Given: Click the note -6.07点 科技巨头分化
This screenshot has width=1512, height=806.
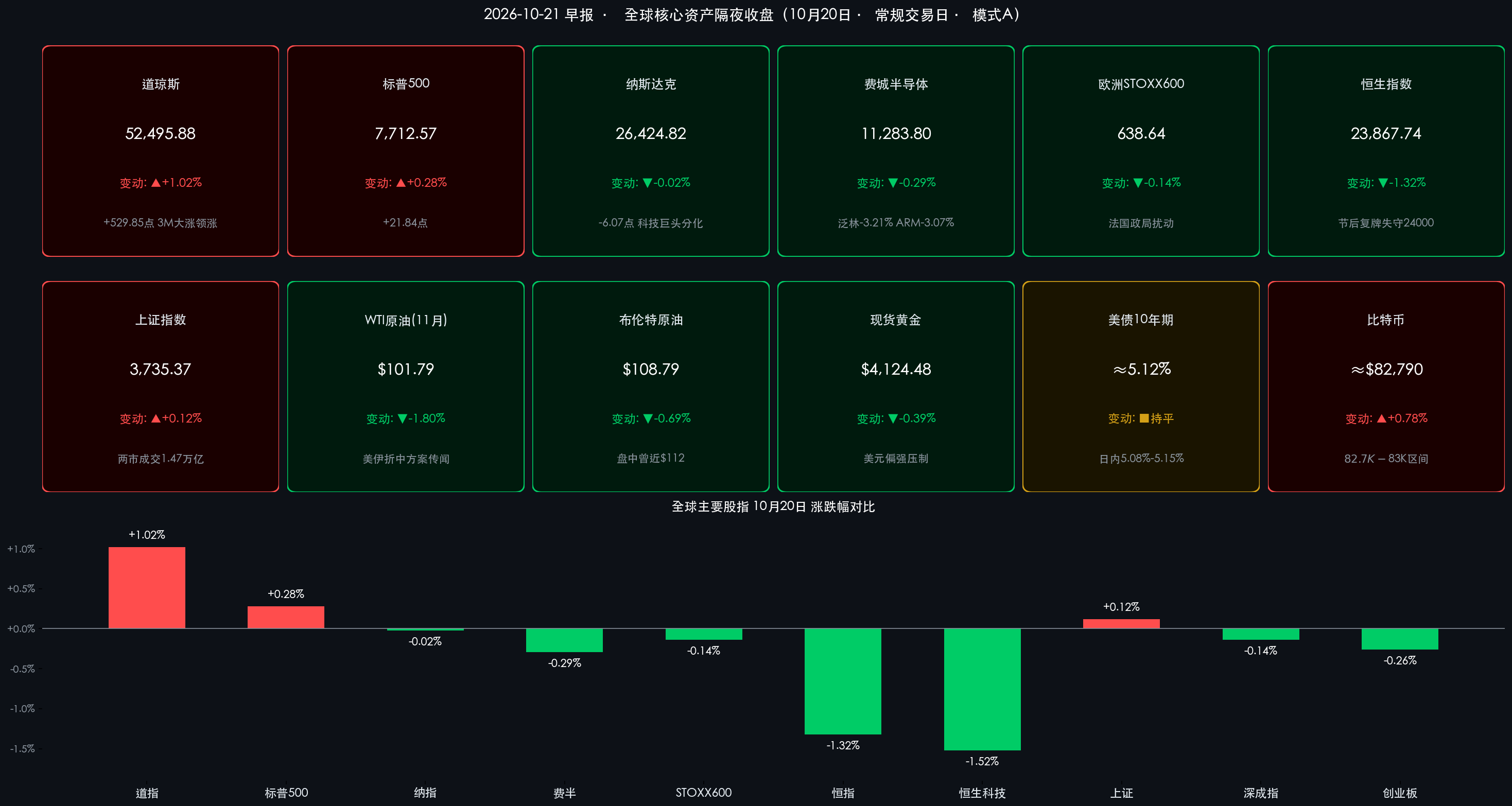Looking at the screenshot, I should click(650, 223).
